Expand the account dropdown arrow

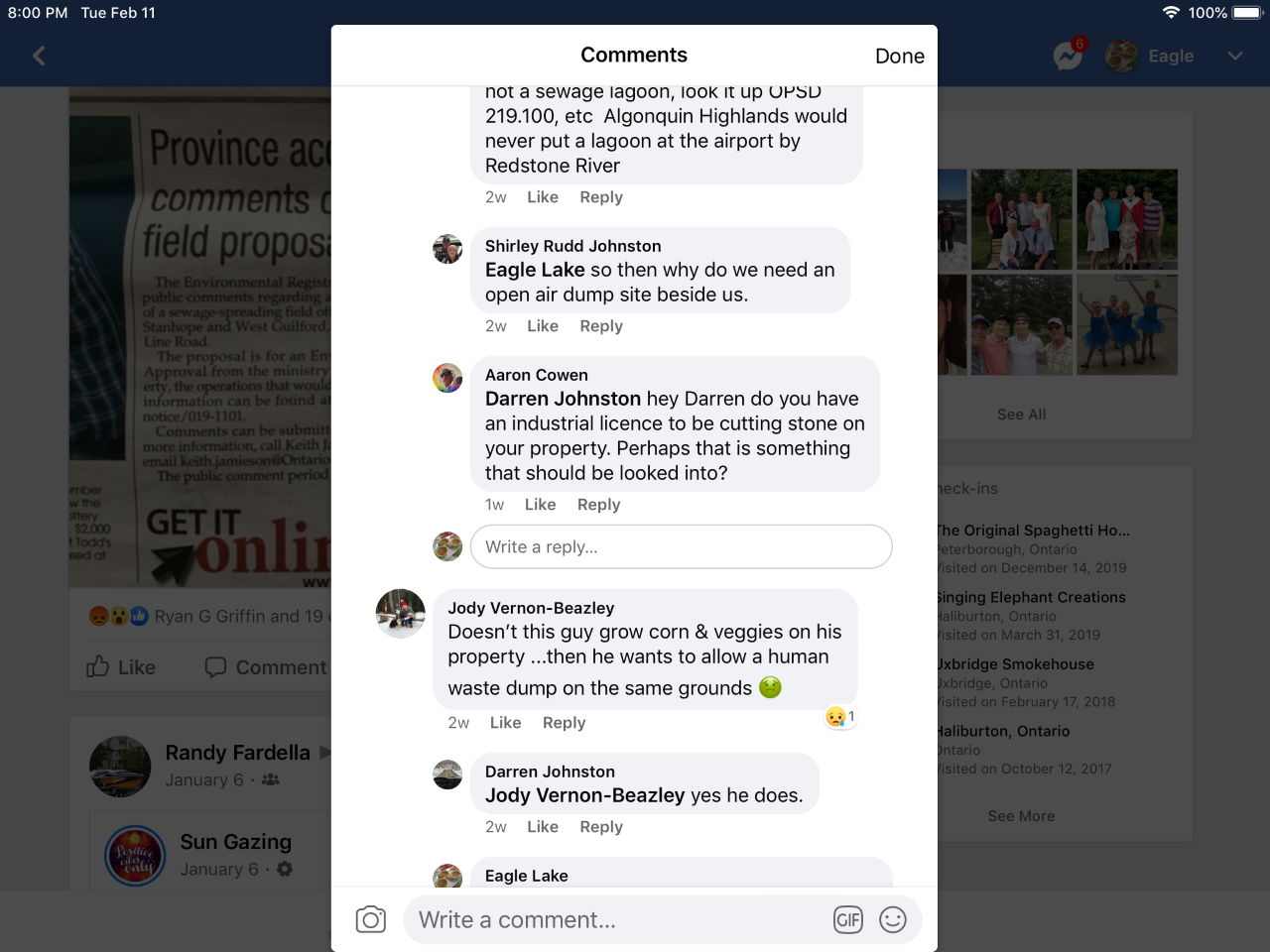point(1235,56)
